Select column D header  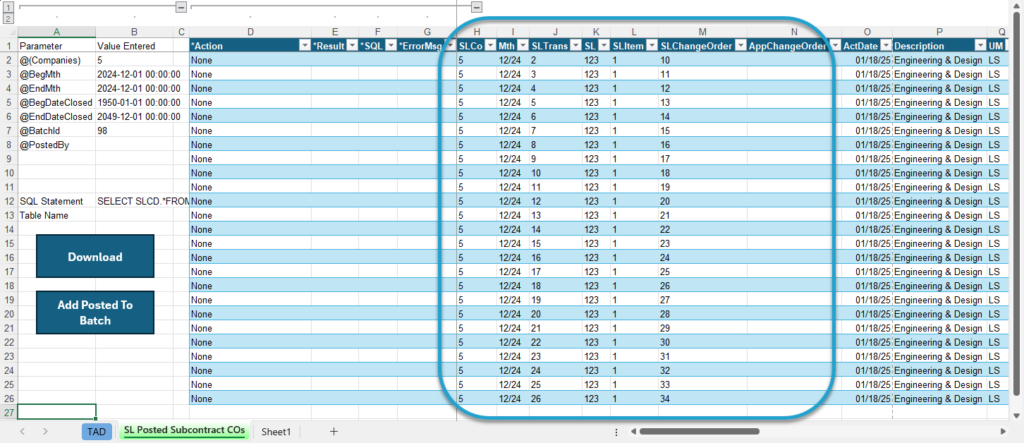coord(251,31)
